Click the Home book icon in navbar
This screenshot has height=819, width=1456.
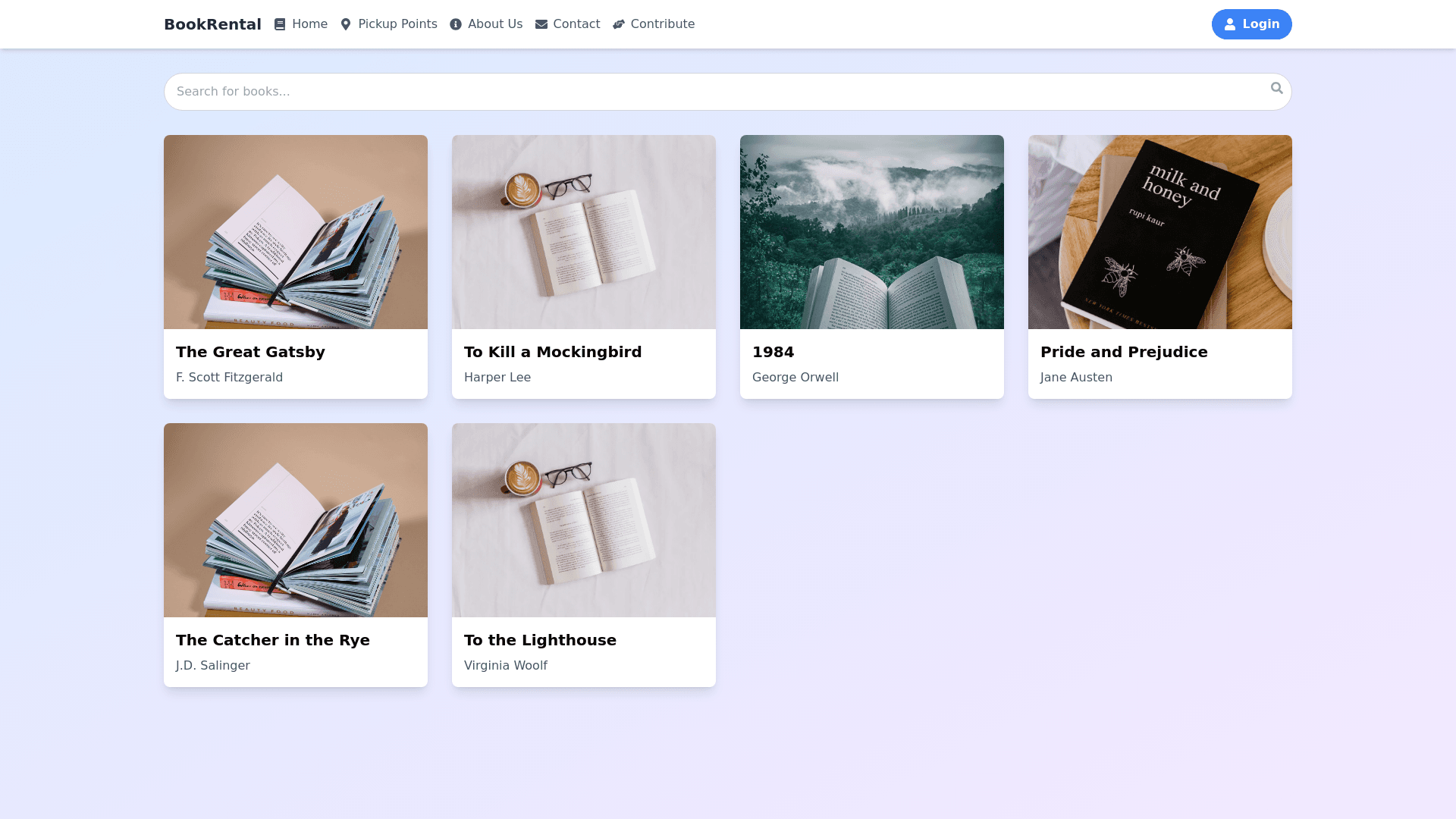point(279,24)
